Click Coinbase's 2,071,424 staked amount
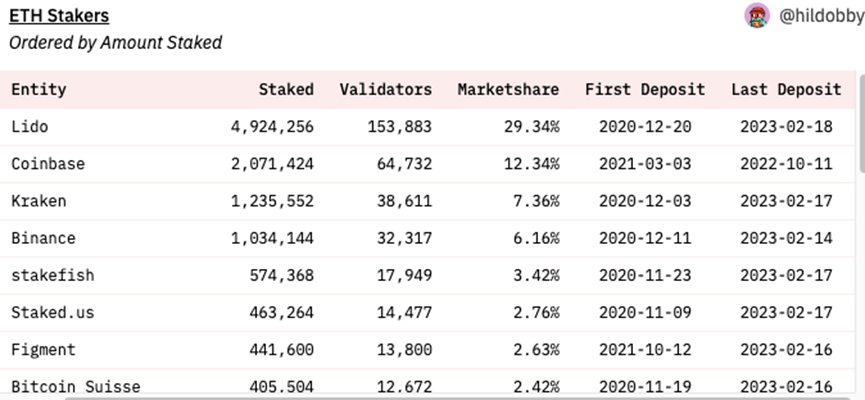This screenshot has width=865, height=400. tap(272, 164)
